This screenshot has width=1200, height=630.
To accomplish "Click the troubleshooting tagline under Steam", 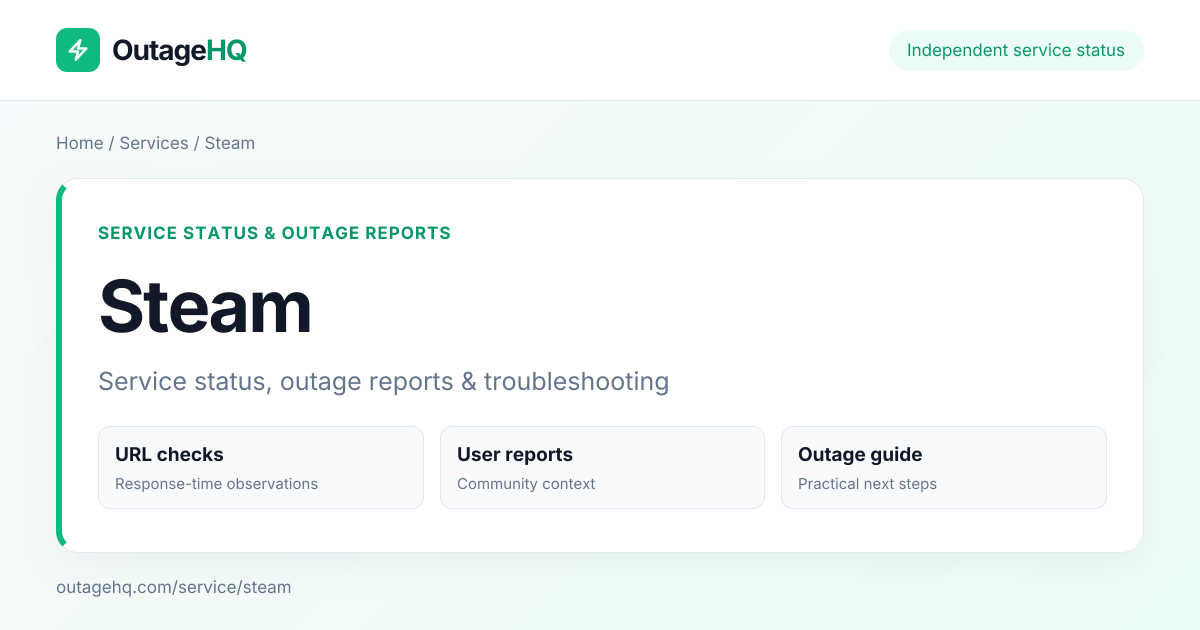I will click(x=384, y=381).
